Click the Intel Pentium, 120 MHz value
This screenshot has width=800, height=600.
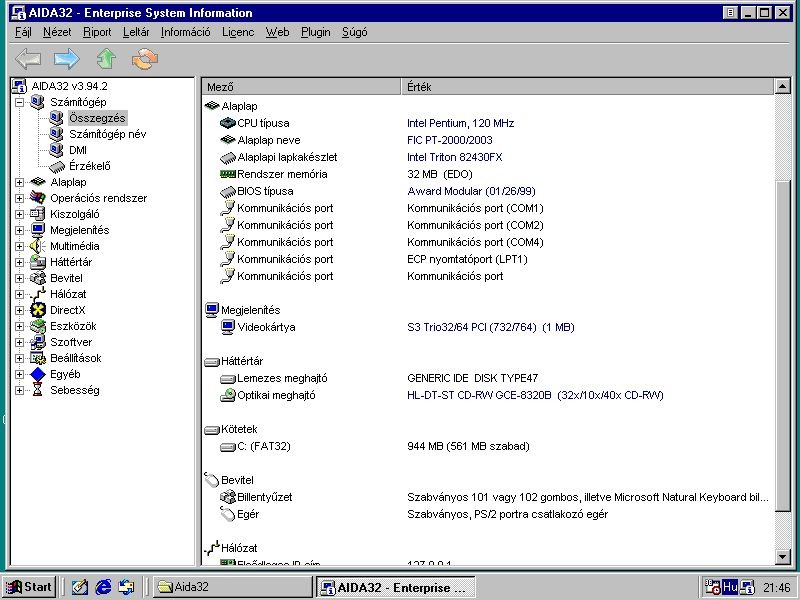pos(460,123)
